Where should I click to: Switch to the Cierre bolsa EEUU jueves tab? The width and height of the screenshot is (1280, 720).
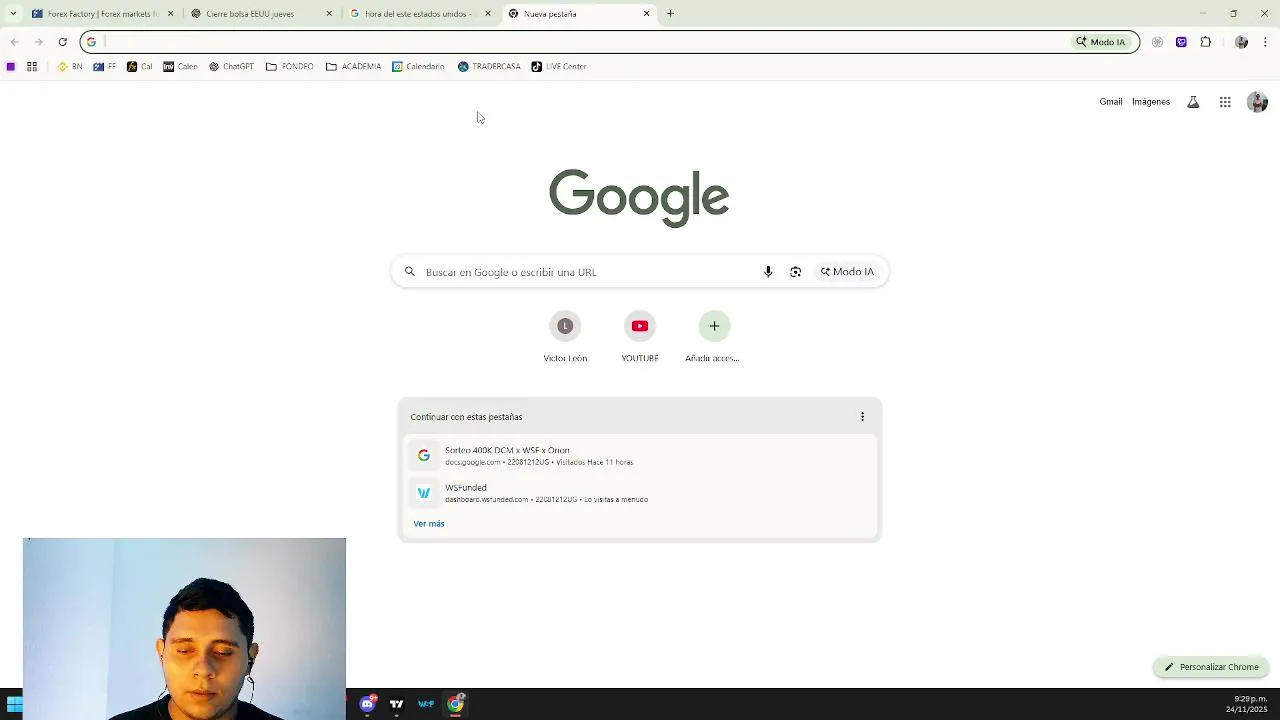pyautogui.click(x=262, y=14)
